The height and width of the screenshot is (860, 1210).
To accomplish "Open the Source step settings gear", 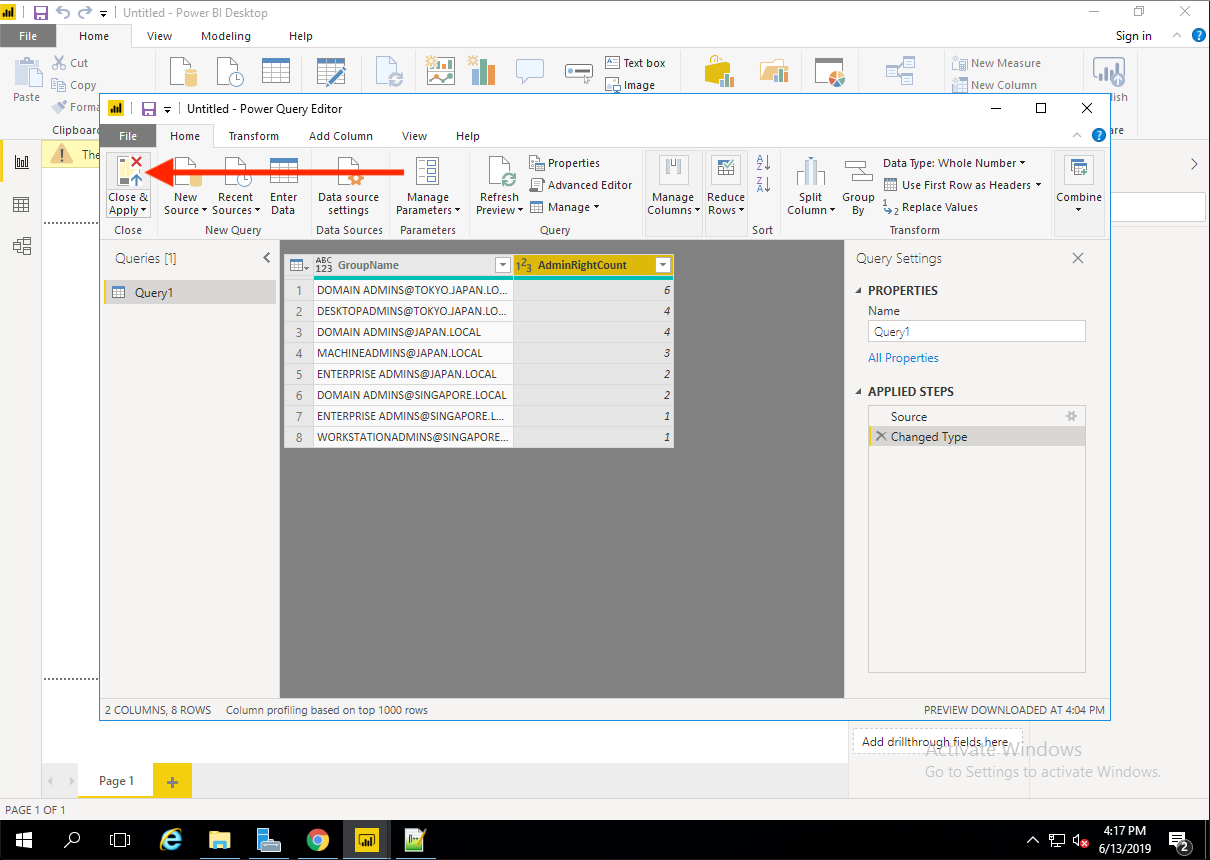I will pyautogui.click(x=1071, y=416).
